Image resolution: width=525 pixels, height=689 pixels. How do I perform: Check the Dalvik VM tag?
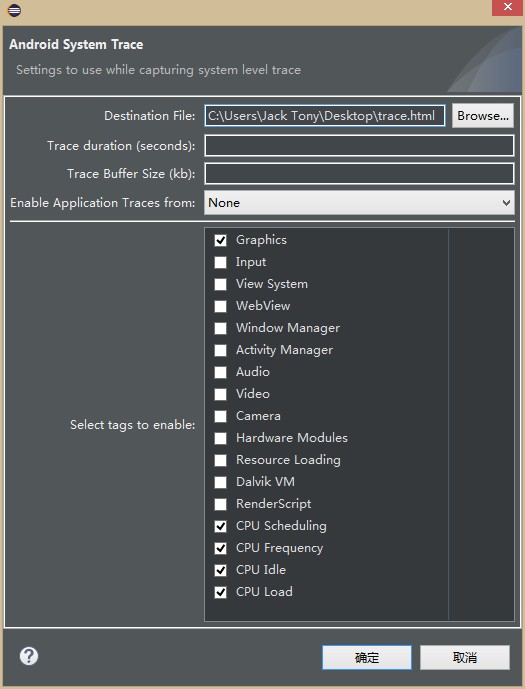(x=220, y=482)
